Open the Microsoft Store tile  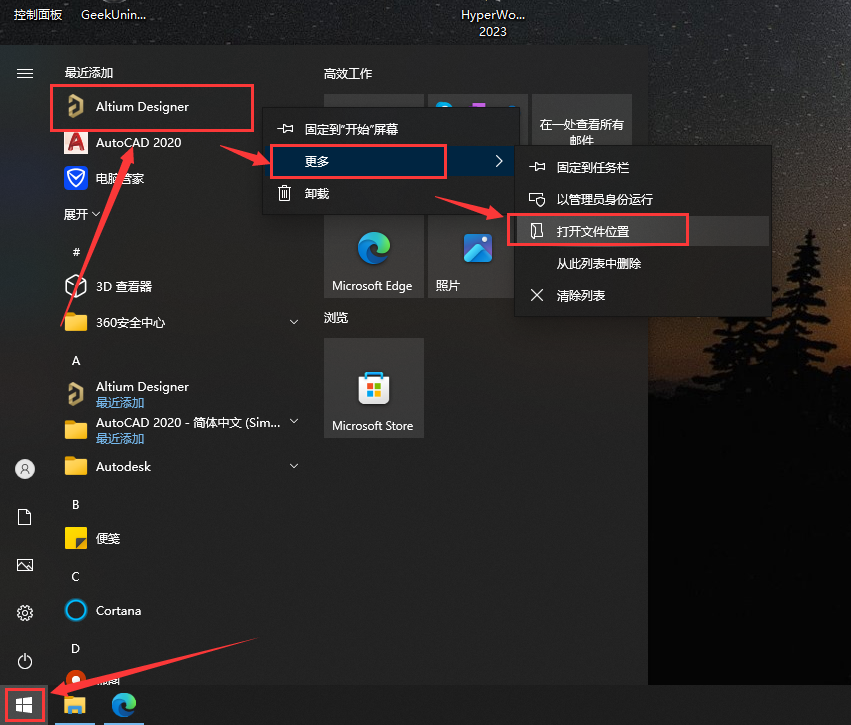(x=373, y=388)
